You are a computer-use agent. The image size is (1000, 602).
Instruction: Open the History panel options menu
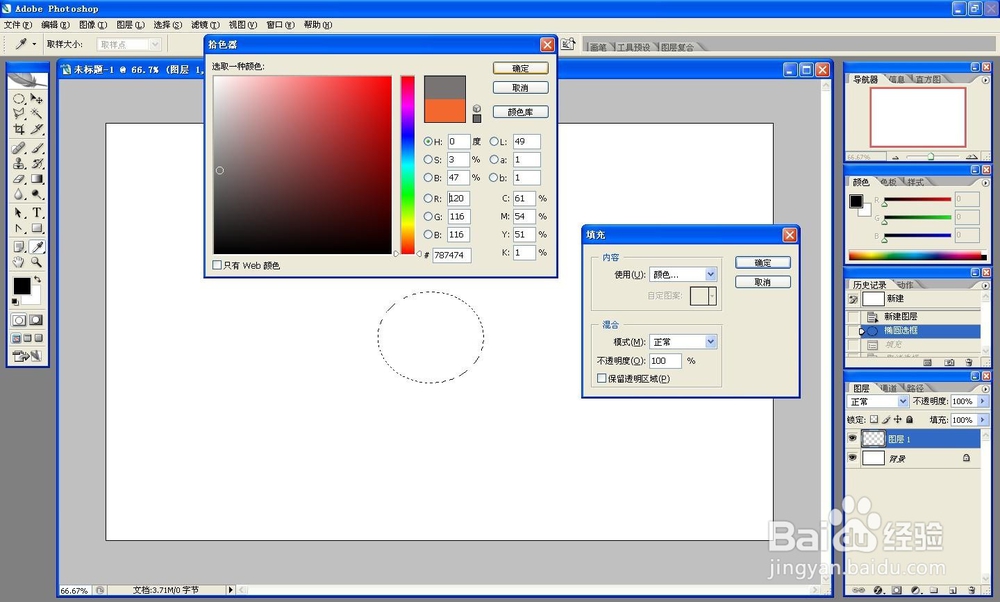(985, 285)
